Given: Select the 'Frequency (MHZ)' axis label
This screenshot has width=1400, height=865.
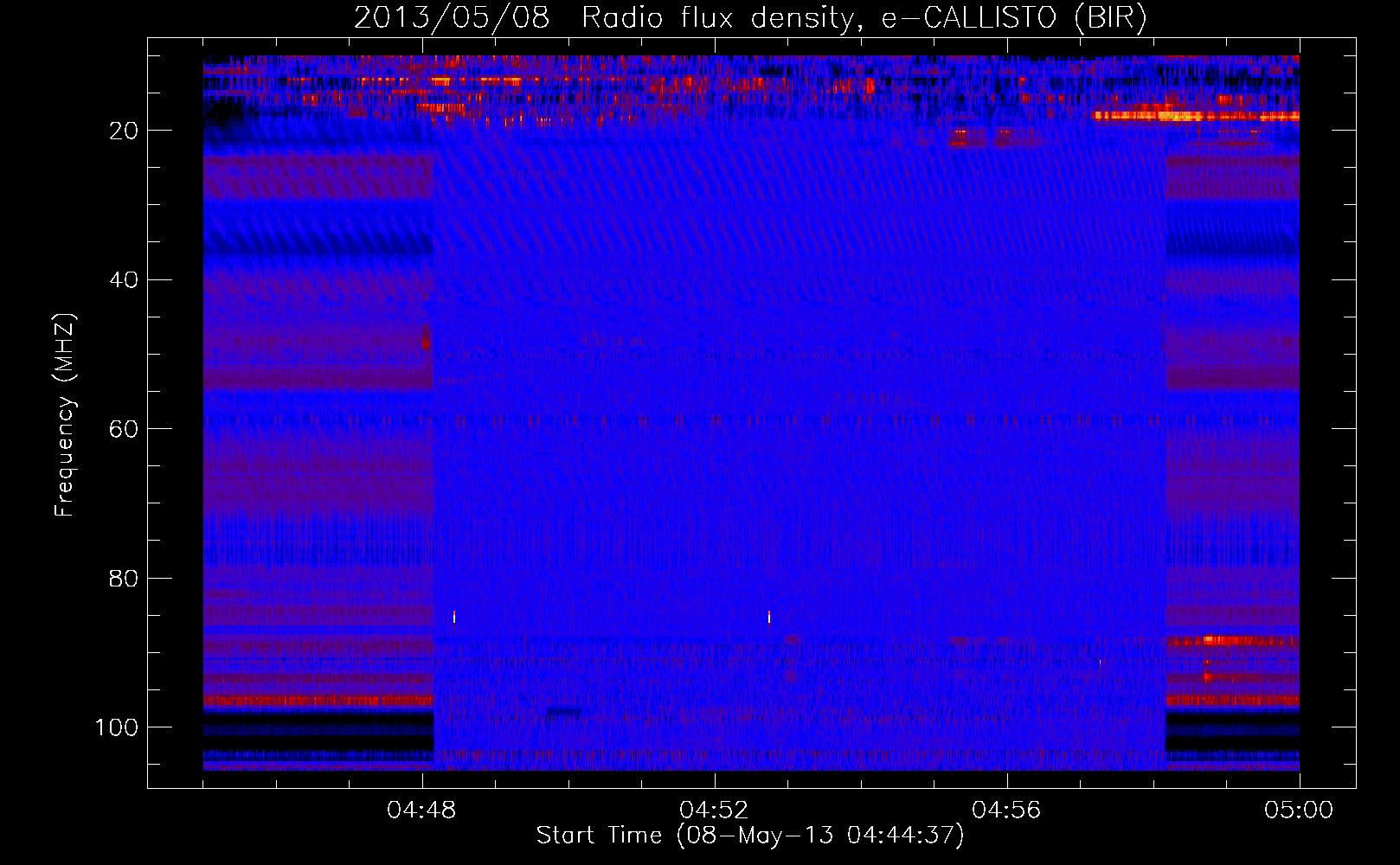Looking at the screenshot, I should point(66,415).
